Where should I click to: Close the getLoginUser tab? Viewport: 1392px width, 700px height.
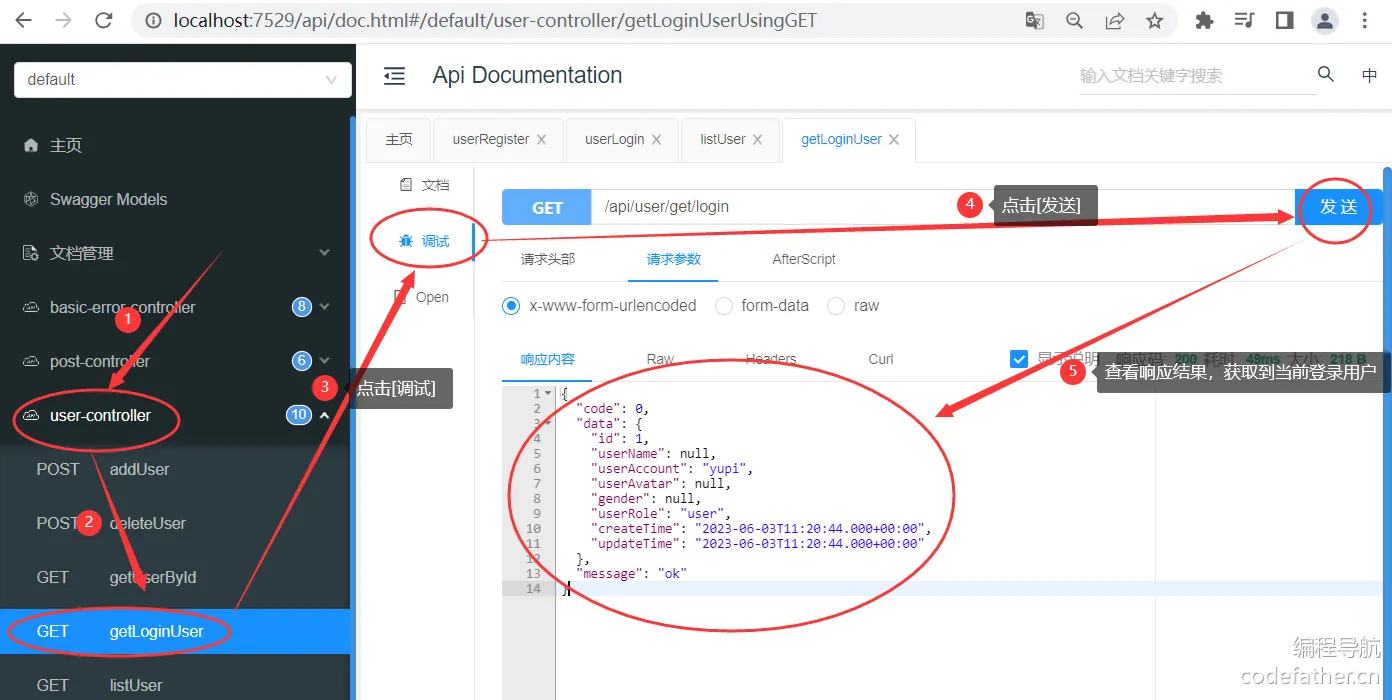894,140
